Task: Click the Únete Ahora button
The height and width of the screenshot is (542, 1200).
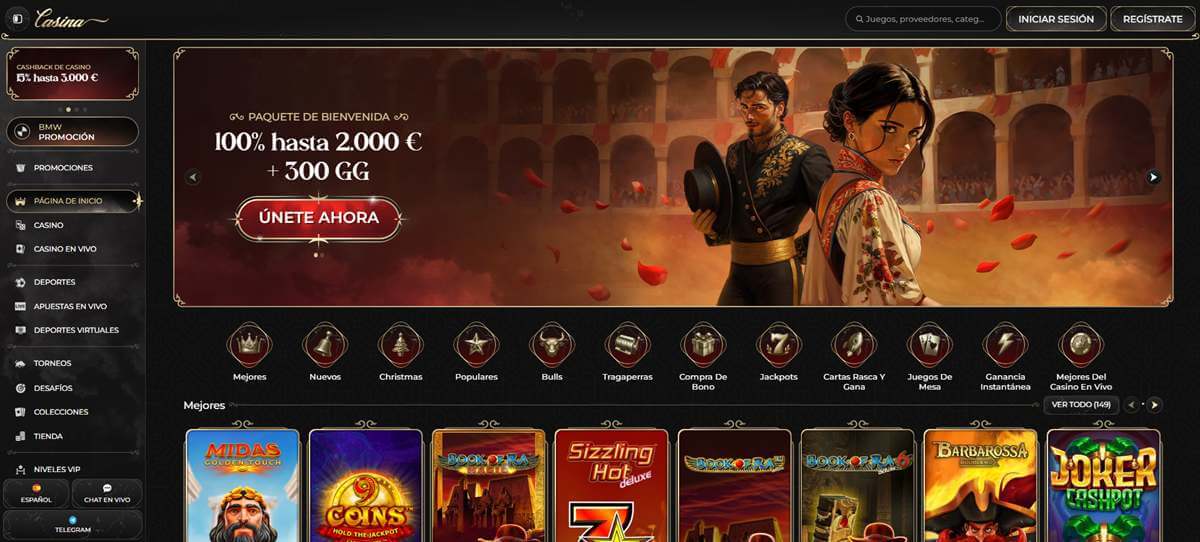Action: [x=319, y=217]
